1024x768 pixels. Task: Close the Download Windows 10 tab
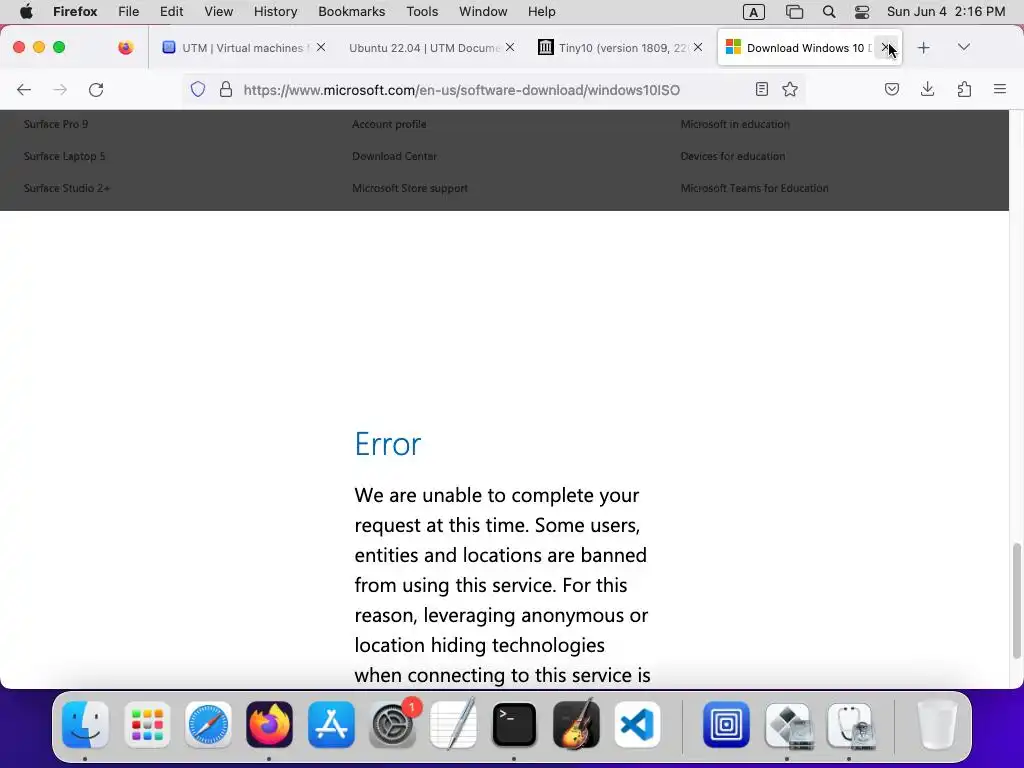pos(886,47)
